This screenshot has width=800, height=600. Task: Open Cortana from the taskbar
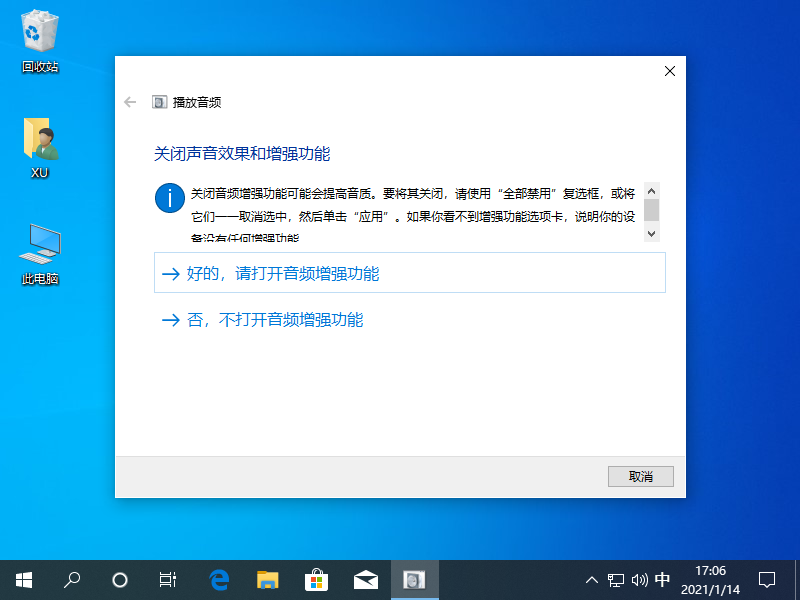[119, 580]
